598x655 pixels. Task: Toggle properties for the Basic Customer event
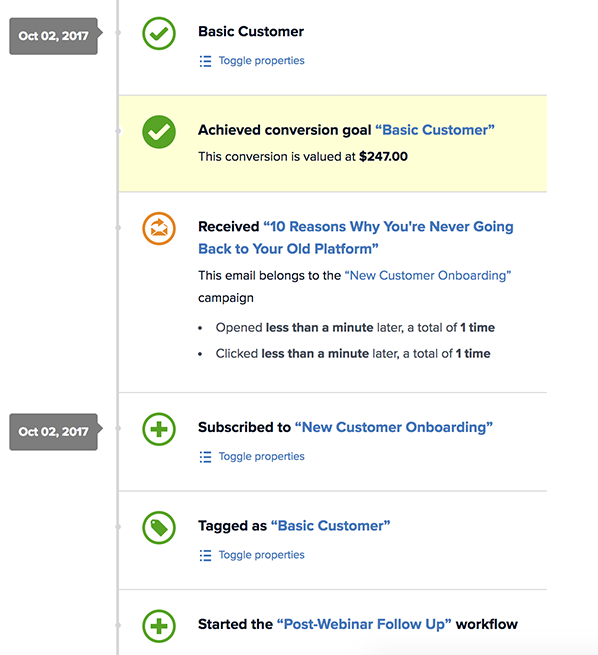pos(261,61)
